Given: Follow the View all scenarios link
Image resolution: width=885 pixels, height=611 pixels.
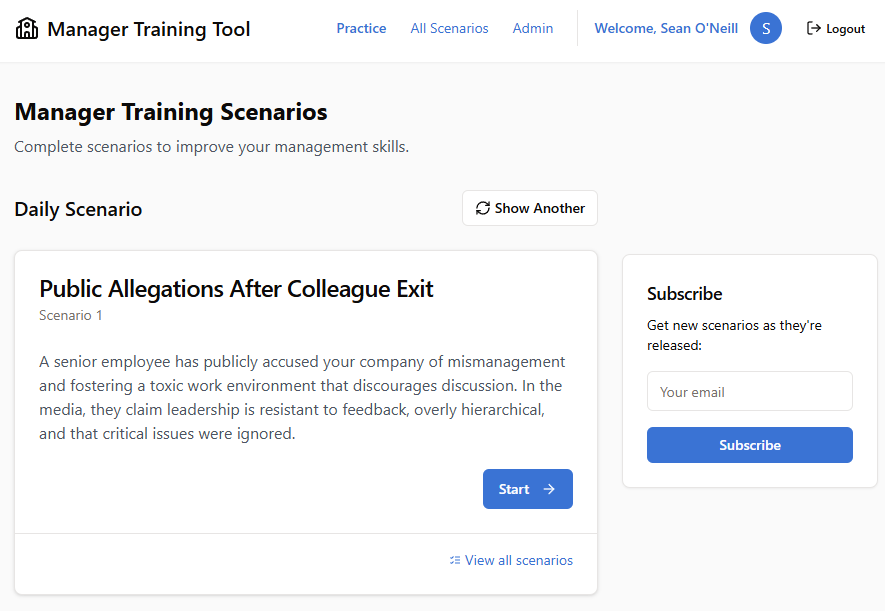Looking at the screenshot, I should 519,560.
